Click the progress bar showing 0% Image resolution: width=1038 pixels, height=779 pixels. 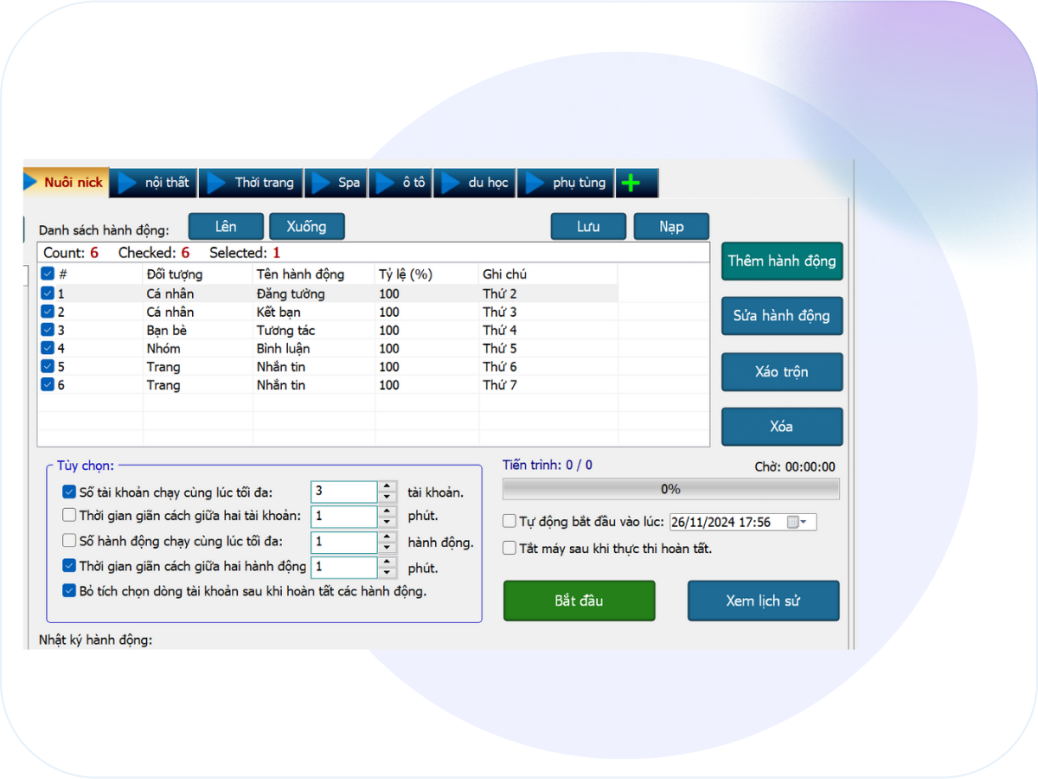click(671, 489)
